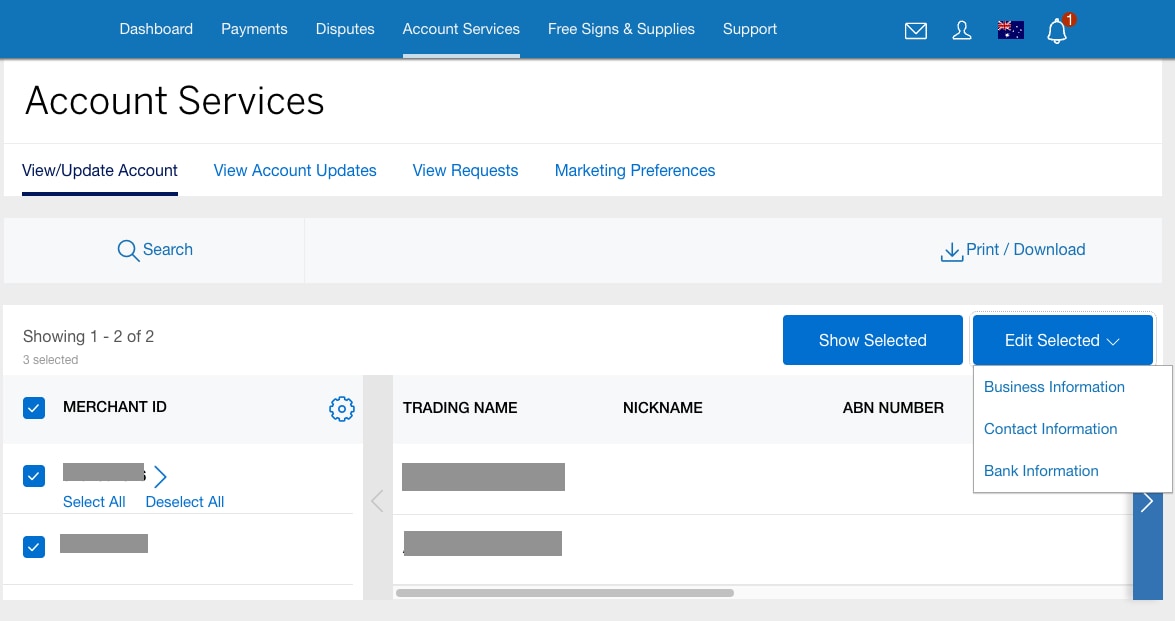This screenshot has width=1175, height=621.
Task: Click the 'Showing 1 - 2 of 2' text
Action: 88,336
